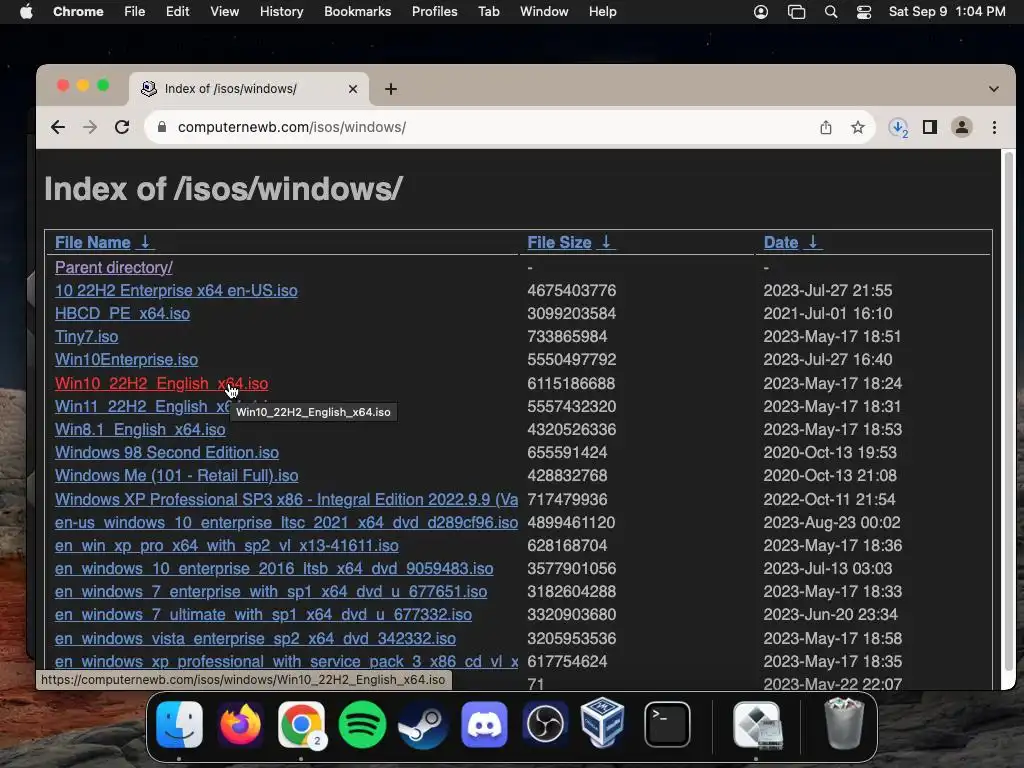Download Windows Me (101 - Retail Full).iso
Screen dimensions: 1024x768
click(176, 475)
